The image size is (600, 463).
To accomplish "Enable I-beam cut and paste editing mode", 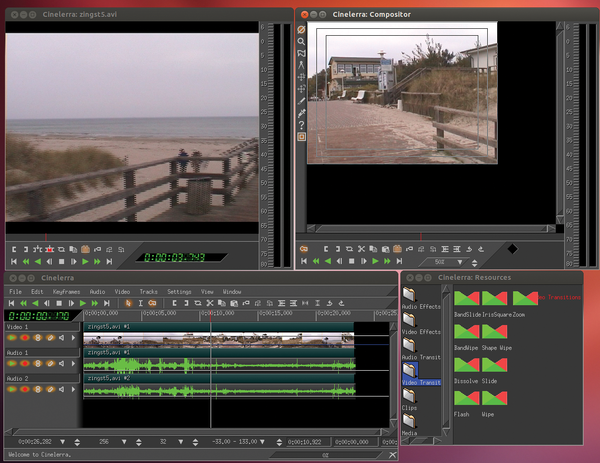I will tap(140, 303).
